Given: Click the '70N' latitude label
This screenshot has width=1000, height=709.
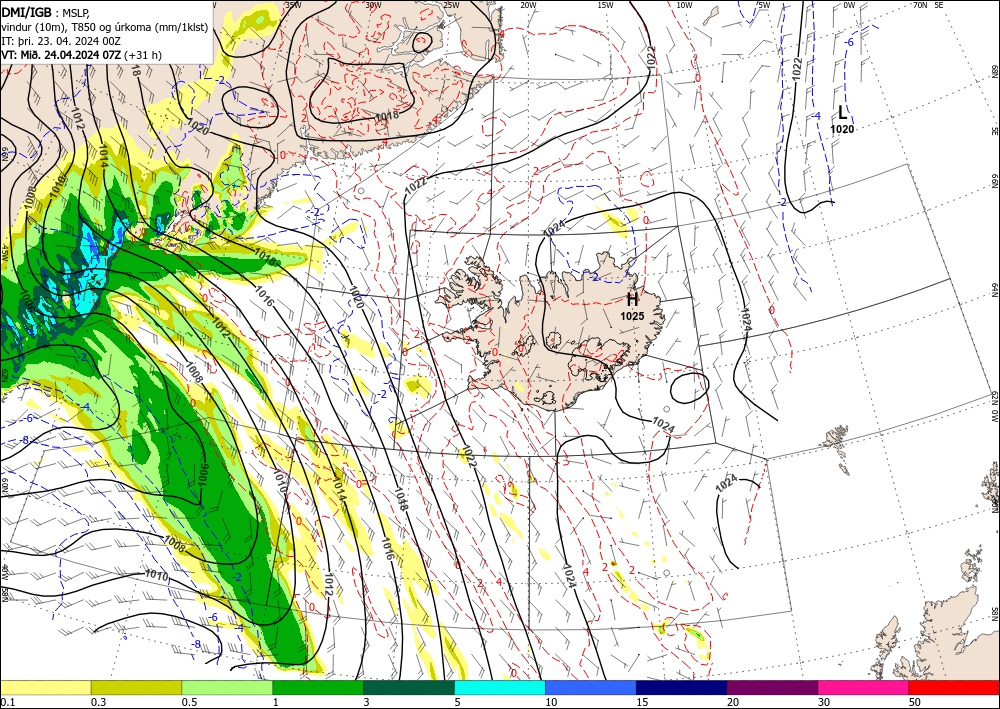Looking at the screenshot, I should pos(920,5).
